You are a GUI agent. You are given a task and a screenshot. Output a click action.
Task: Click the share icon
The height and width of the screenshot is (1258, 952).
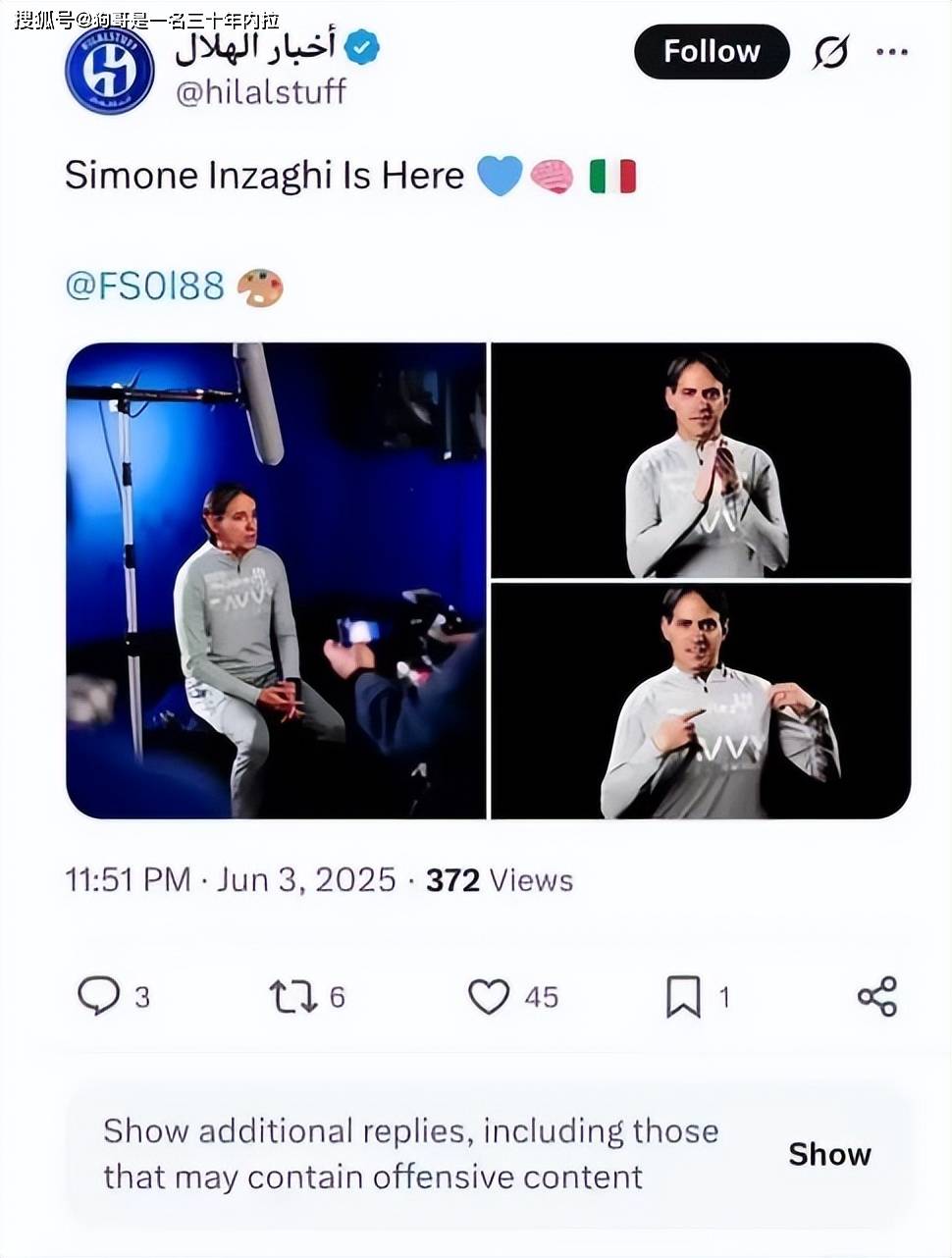[x=876, y=996]
